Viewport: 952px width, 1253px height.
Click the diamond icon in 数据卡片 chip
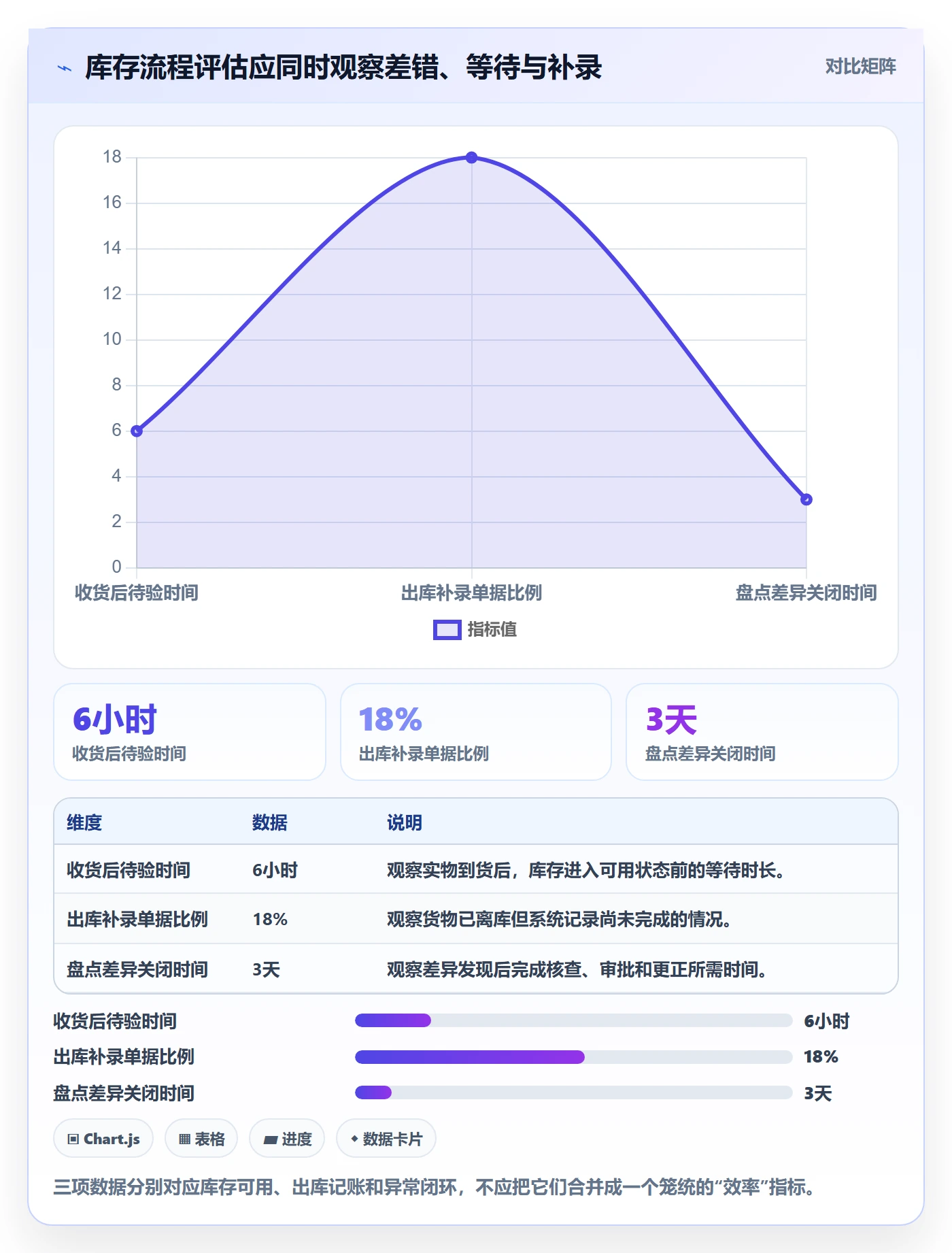[x=354, y=1139]
